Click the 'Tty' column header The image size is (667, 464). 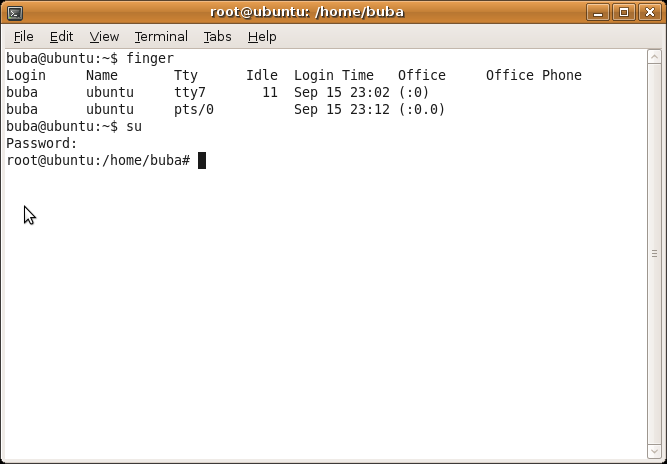[186, 75]
